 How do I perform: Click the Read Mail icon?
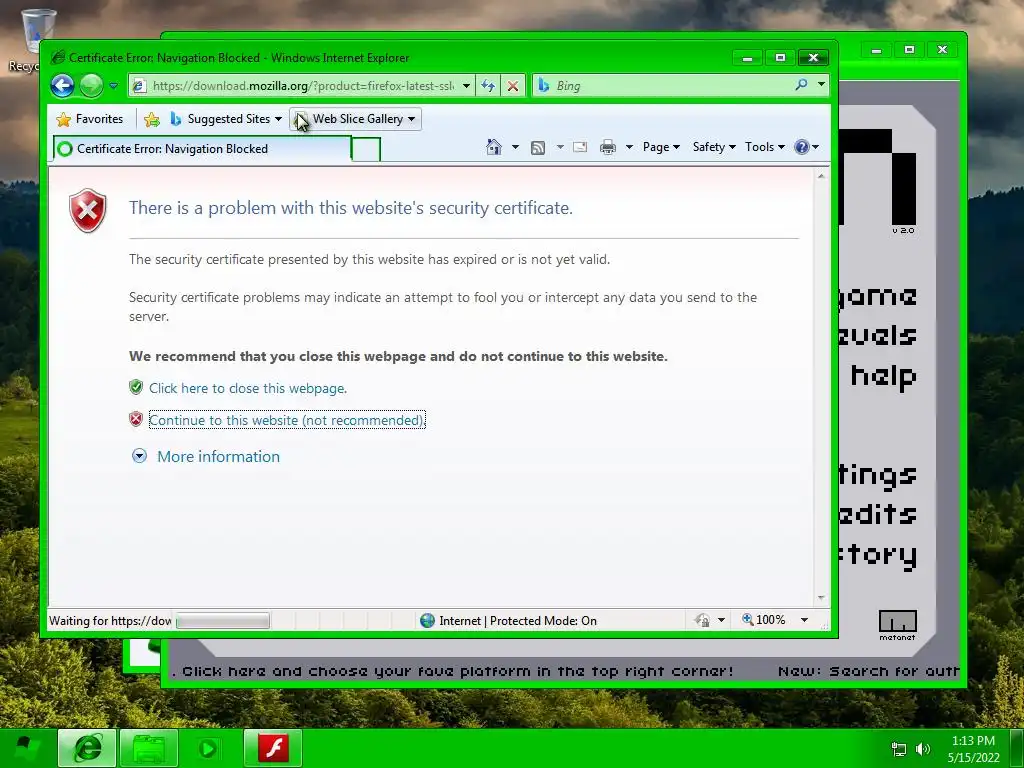click(580, 147)
